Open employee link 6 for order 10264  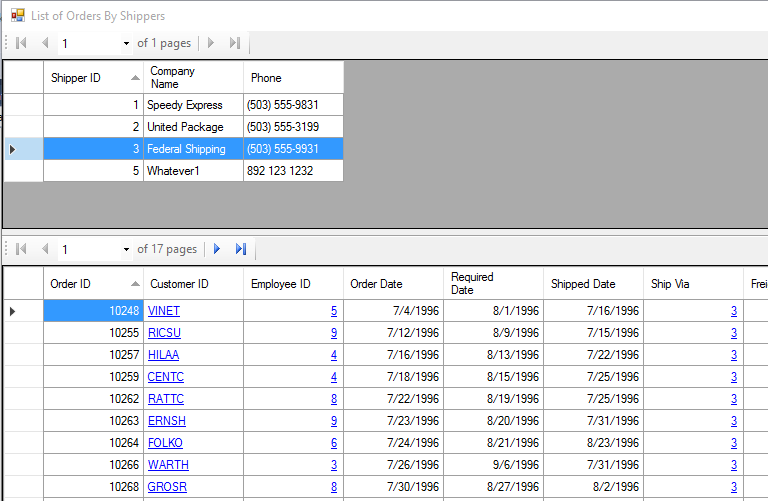[x=334, y=443]
